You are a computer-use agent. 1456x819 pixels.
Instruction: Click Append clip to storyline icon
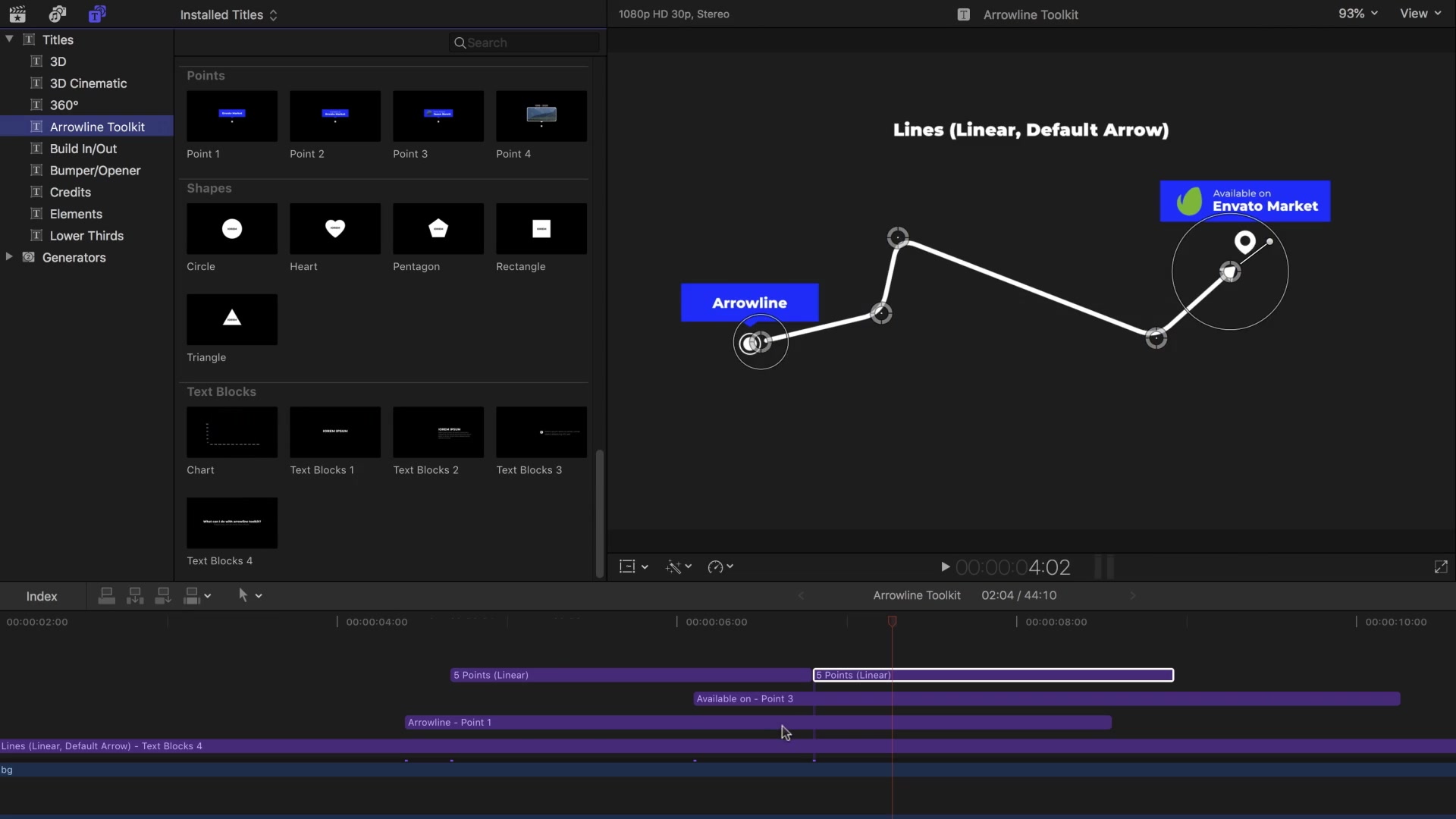(x=163, y=596)
